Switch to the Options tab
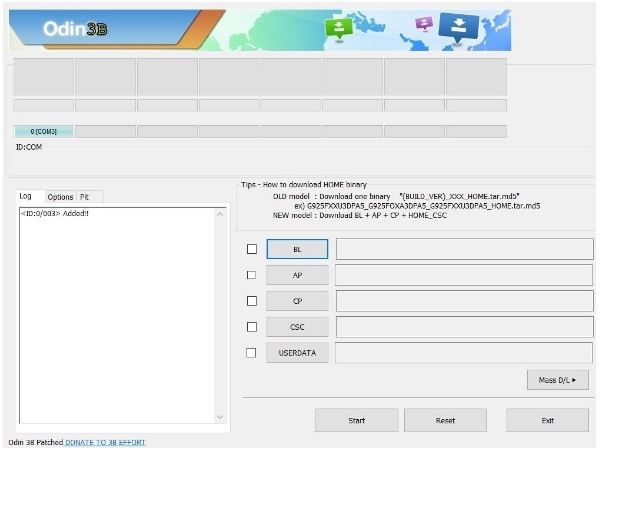 [60, 197]
